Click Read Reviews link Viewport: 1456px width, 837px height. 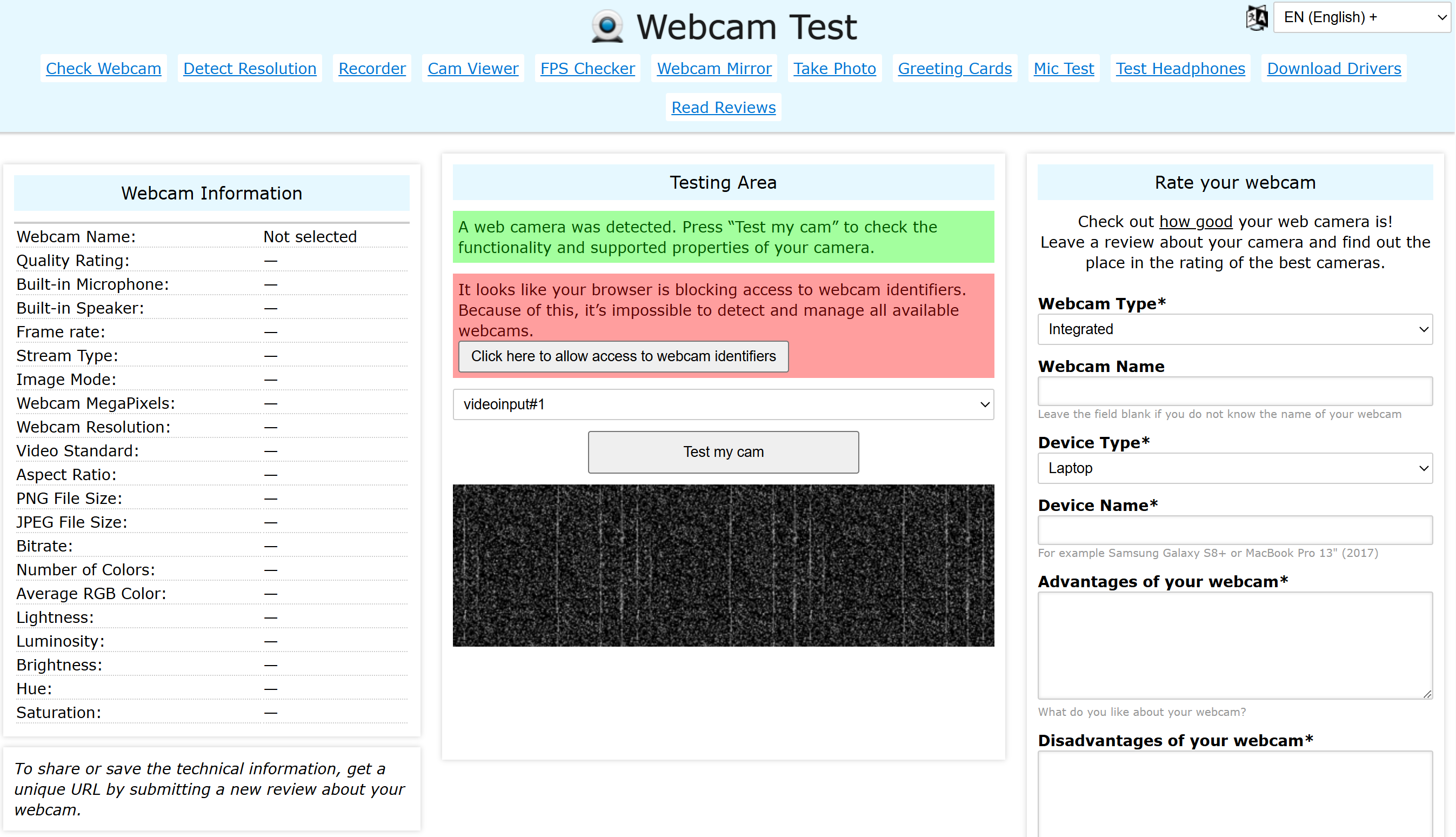click(723, 108)
